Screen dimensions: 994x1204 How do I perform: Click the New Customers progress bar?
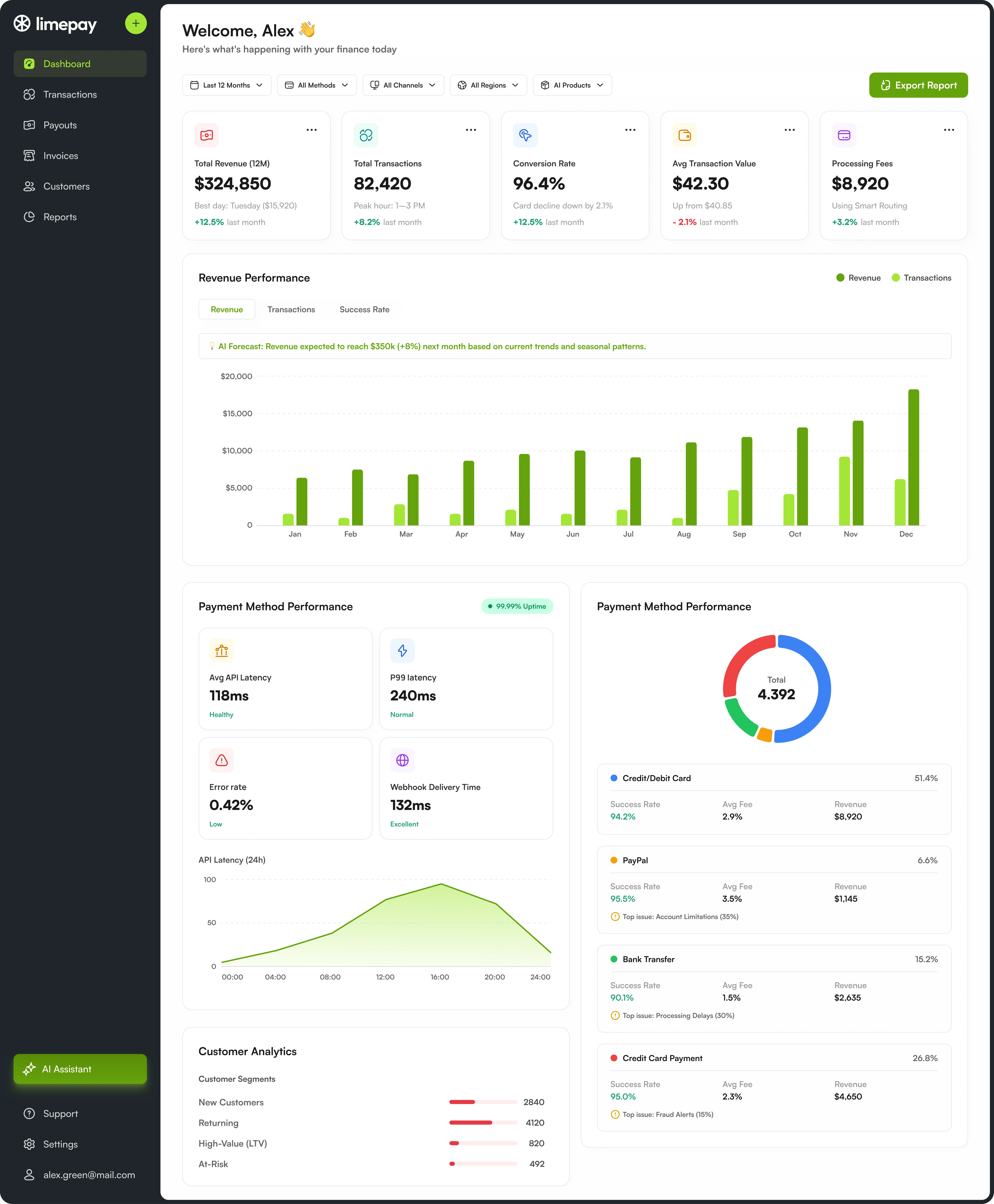pyautogui.click(x=483, y=1102)
